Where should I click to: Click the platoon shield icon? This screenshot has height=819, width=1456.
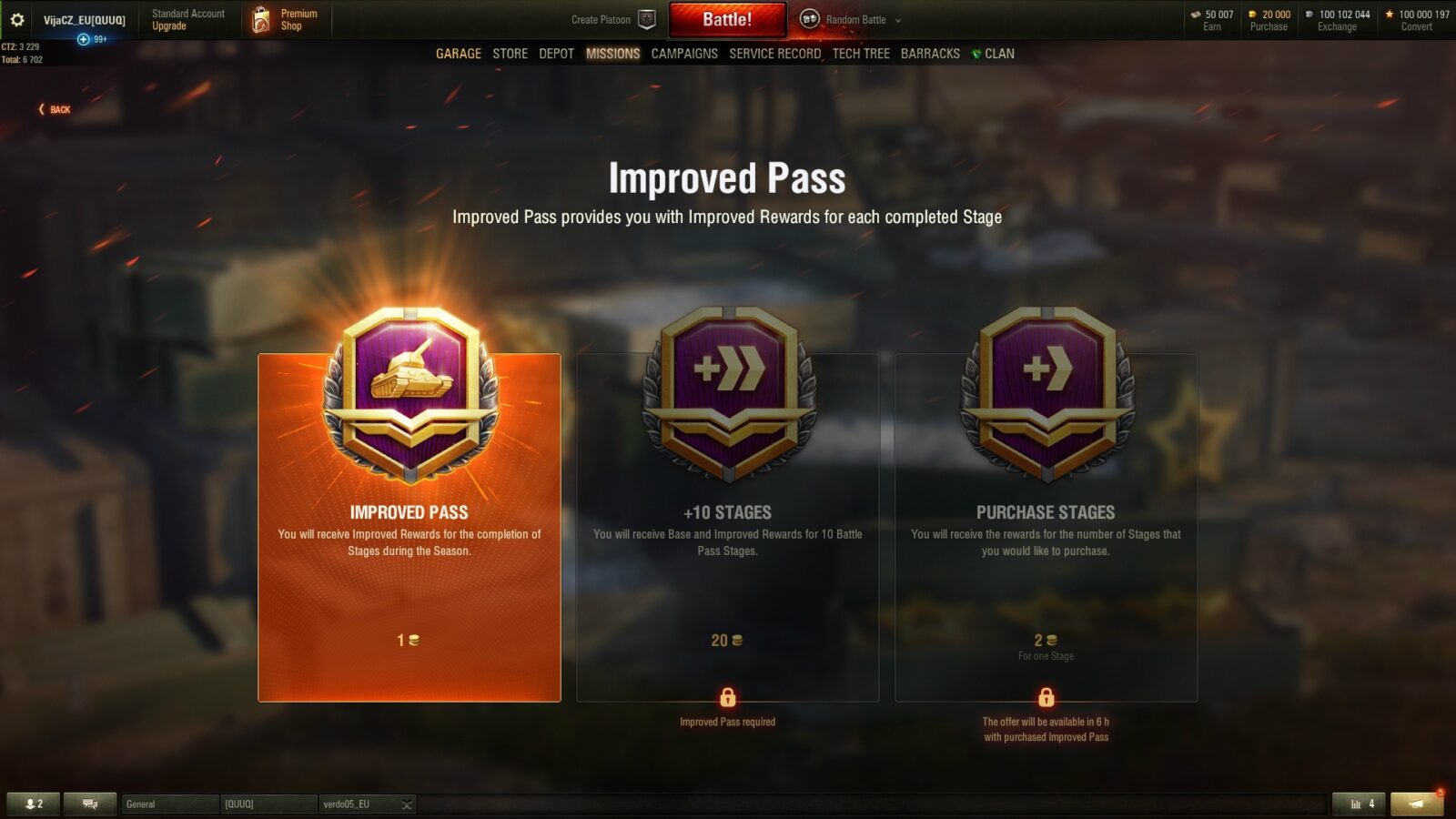point(647,19)
